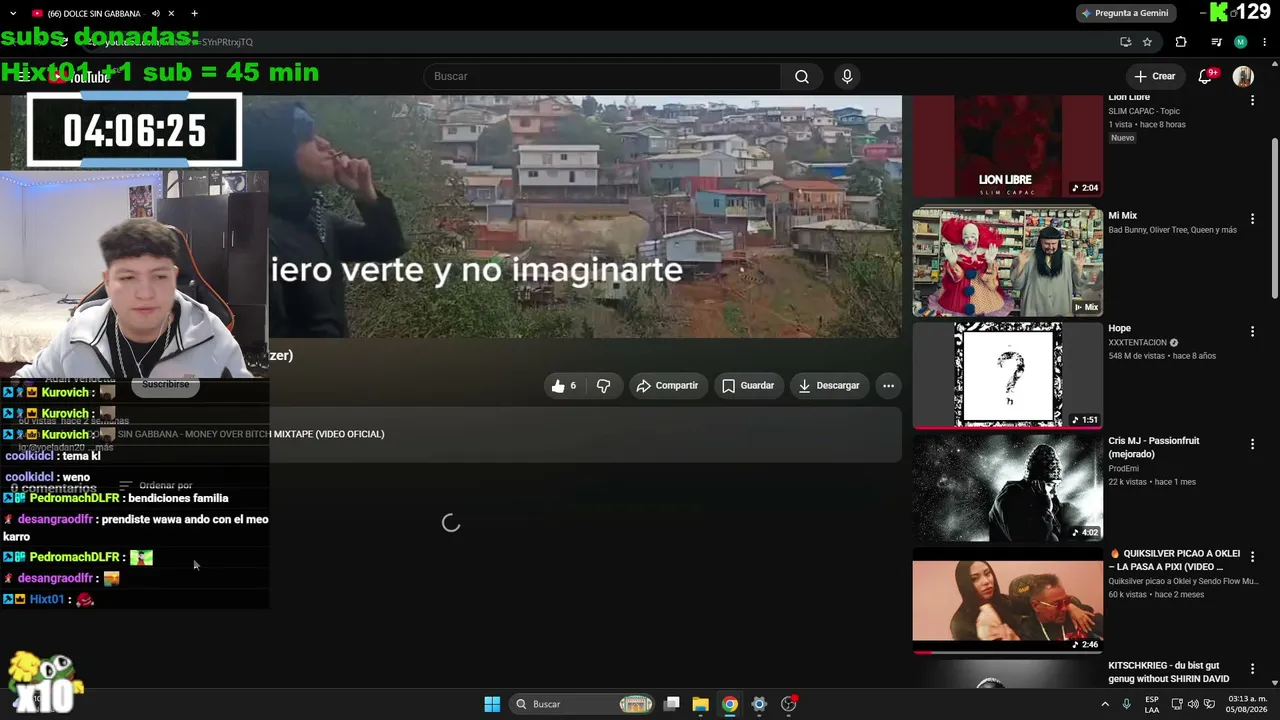The height and width of the screenshot is (720, 1280).
Task: Click the XXXTENTACION channel name
Action: point(1137,343)
